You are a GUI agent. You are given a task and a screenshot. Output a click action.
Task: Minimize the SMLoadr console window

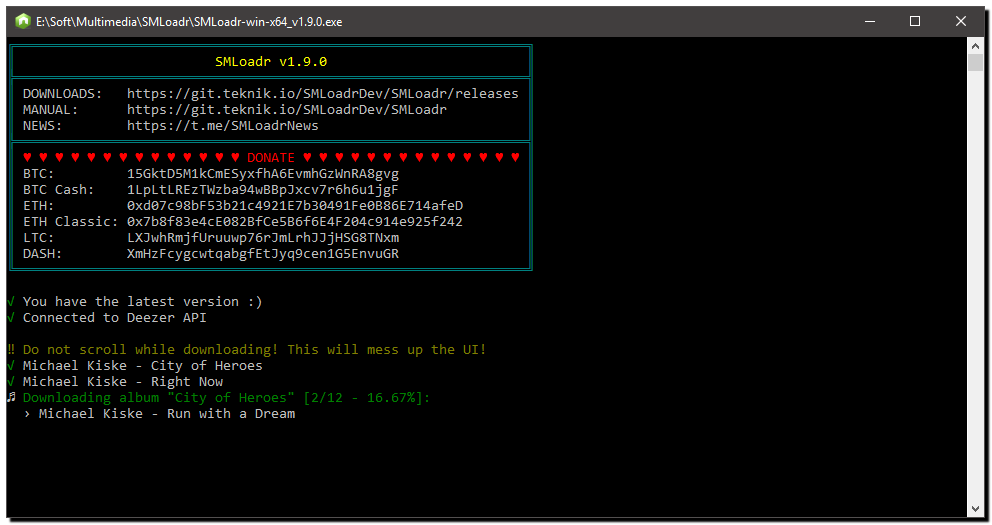click(x=870, y=22)
